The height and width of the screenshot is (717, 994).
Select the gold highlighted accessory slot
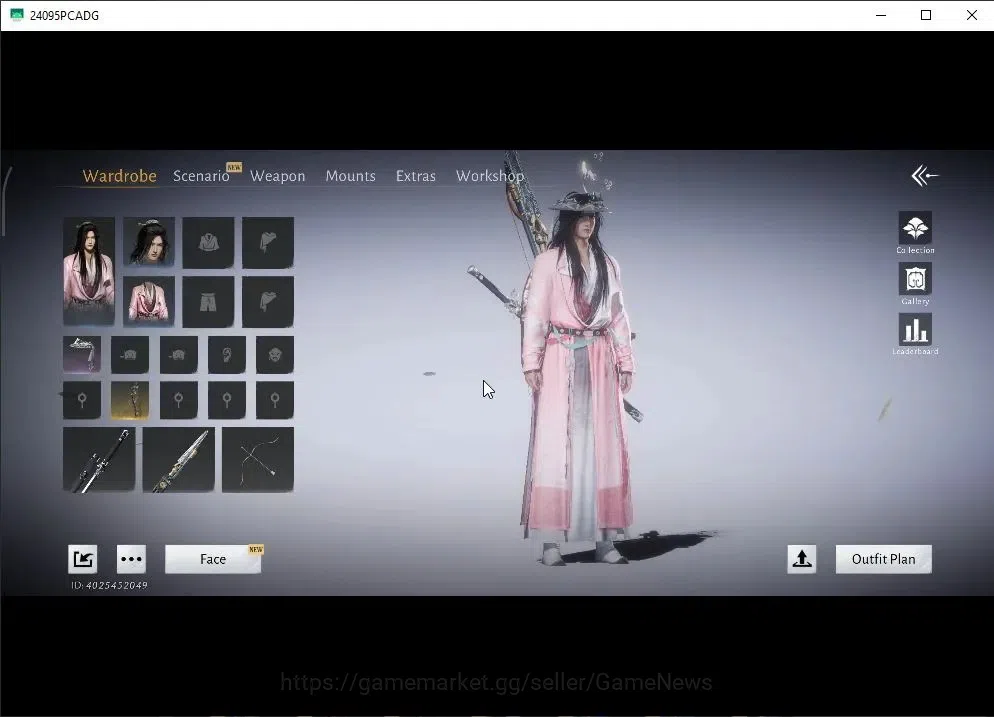[130, 400]
